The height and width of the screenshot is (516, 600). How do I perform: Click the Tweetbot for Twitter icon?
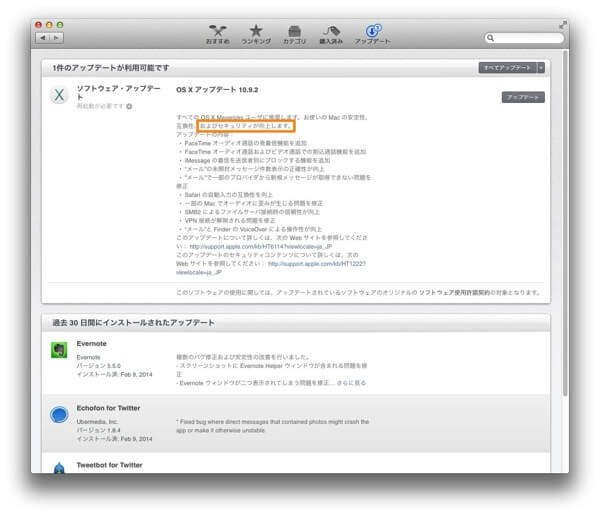coord(59,468)
